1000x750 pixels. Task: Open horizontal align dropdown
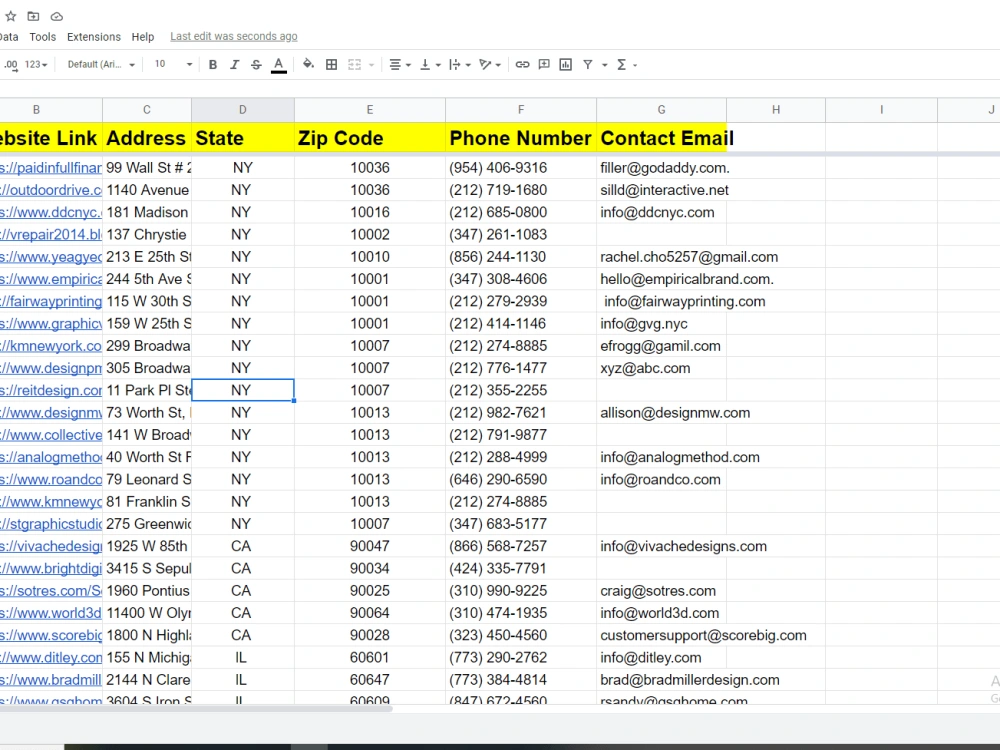[x=400, y=64]
